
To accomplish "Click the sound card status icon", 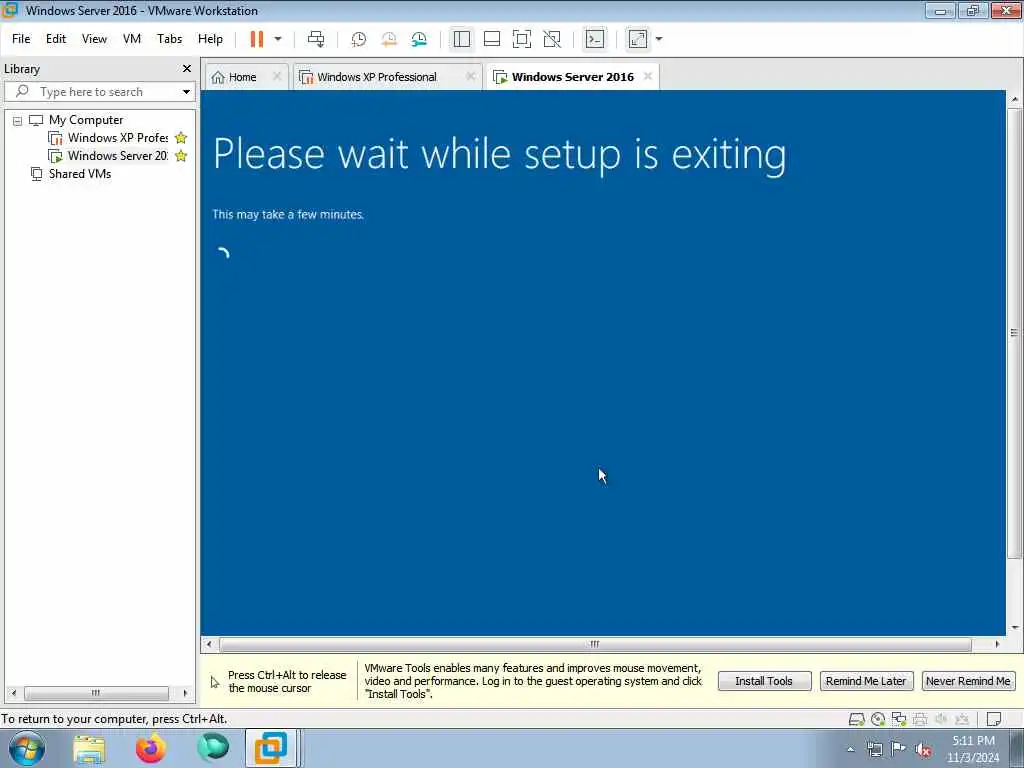I will [941, 720].
